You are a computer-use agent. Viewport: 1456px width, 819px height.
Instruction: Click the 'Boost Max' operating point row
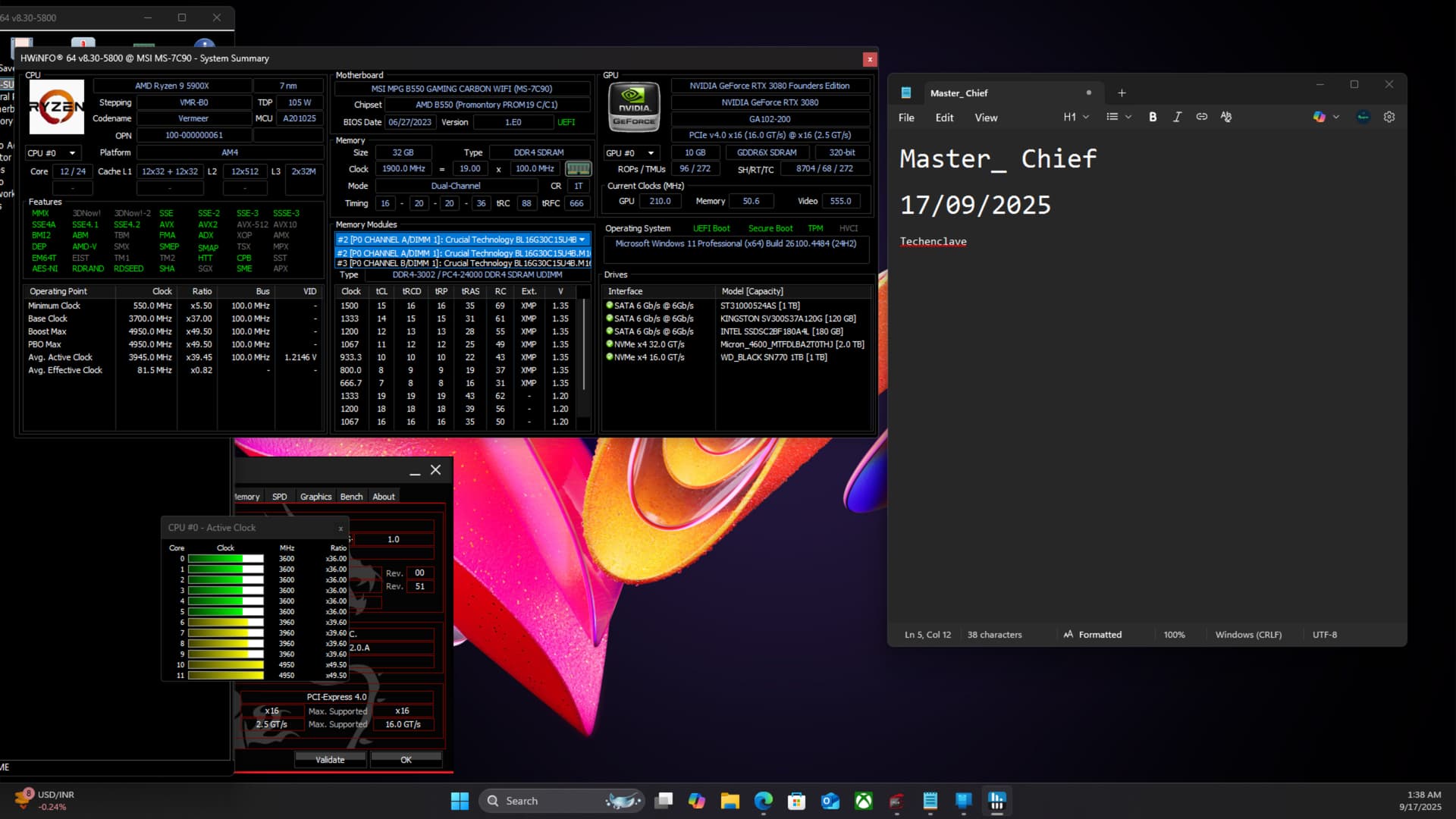(173, 331)
